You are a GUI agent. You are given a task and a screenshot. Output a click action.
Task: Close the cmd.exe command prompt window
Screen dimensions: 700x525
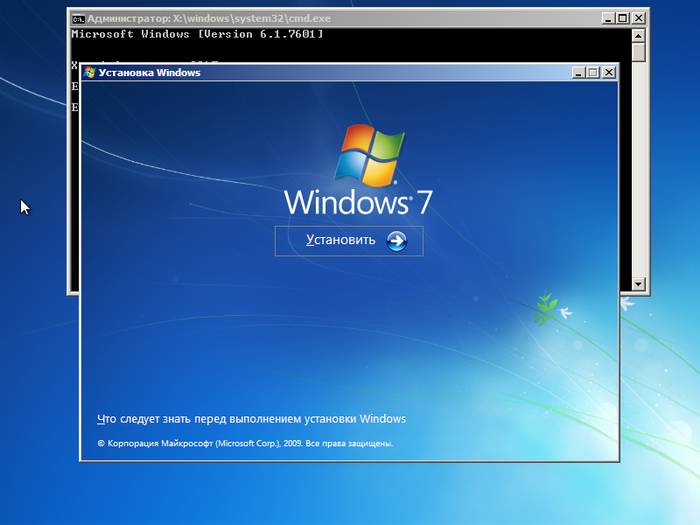(640, 18)
